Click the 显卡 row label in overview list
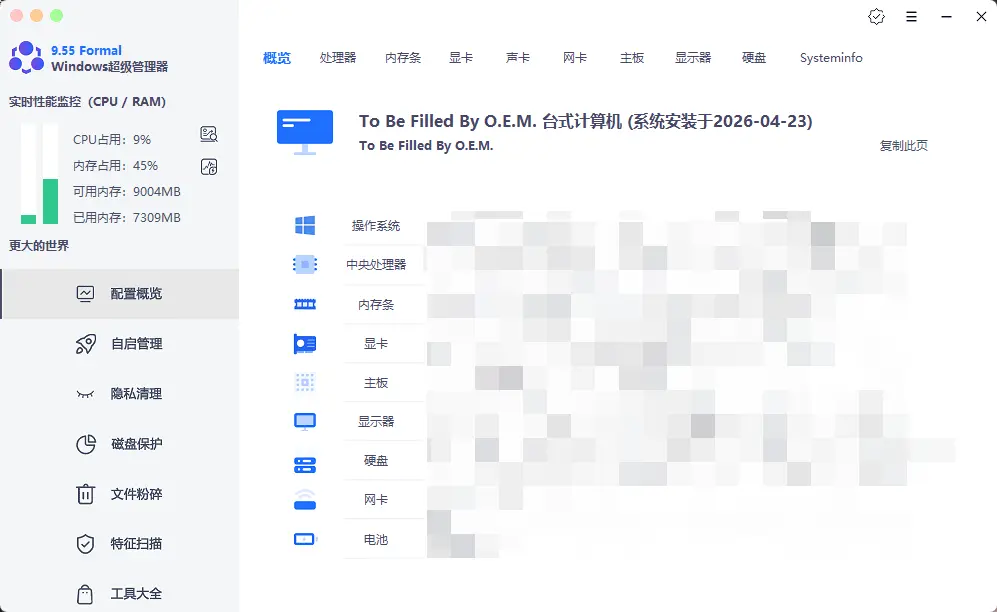This screenshot has height=612, width=997. coord(376,344)
